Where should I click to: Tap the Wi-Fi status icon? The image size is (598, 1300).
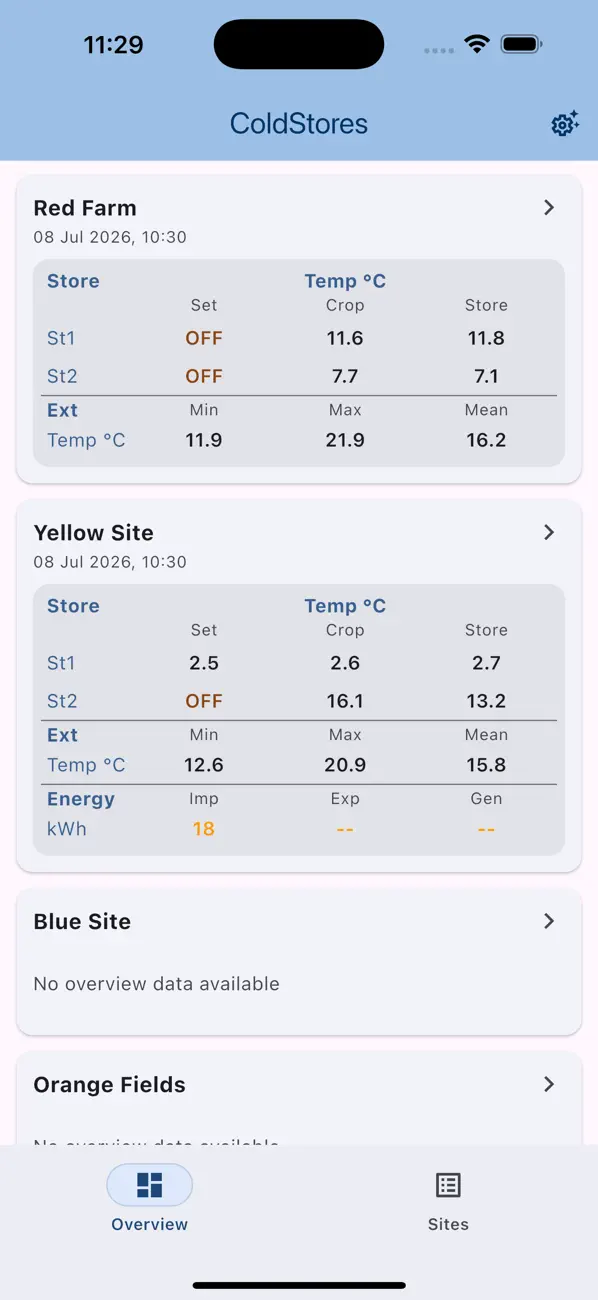pos(477,44)
